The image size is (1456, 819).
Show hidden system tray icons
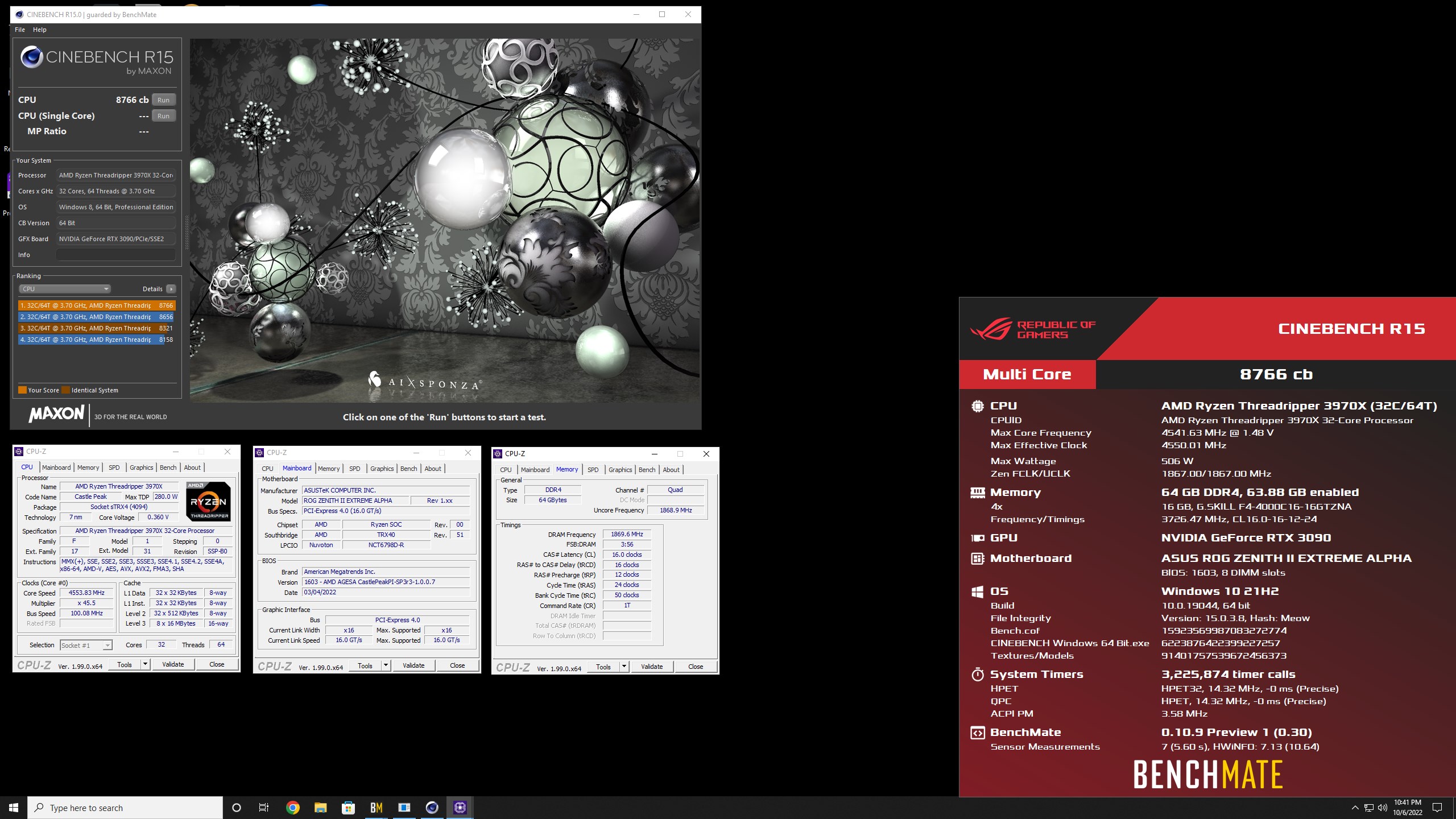tap(1355, 808)
